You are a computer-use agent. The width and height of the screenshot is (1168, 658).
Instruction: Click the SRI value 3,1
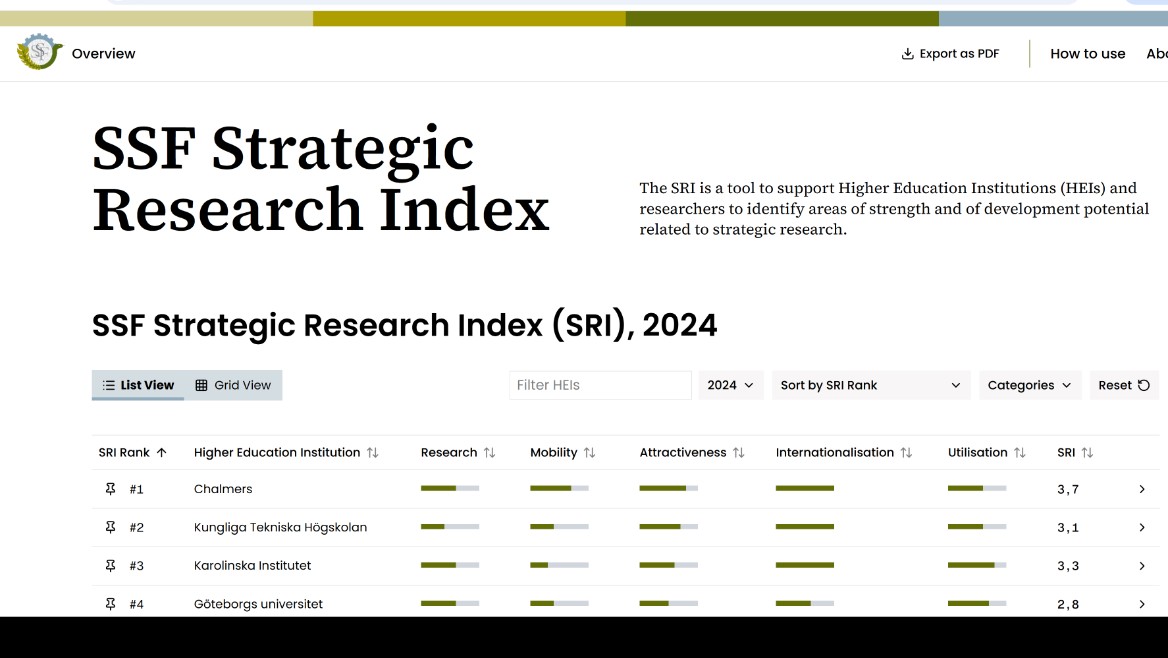(x=1067, y=528)
